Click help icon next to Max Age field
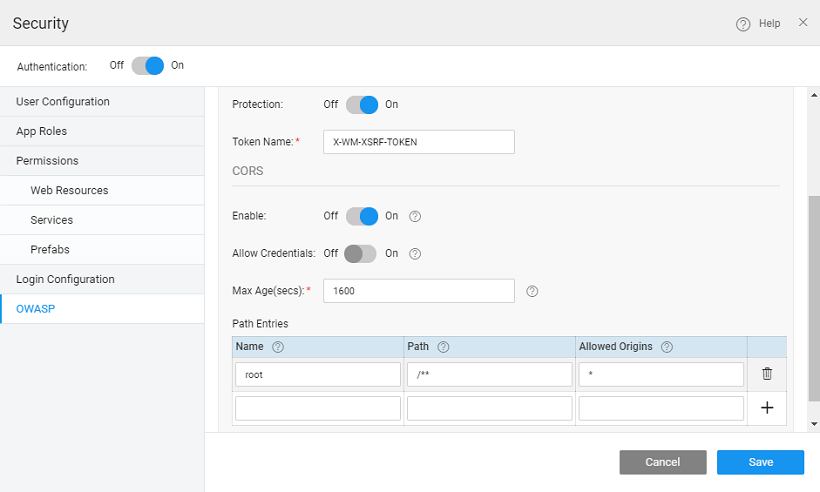 coord(532,291)
